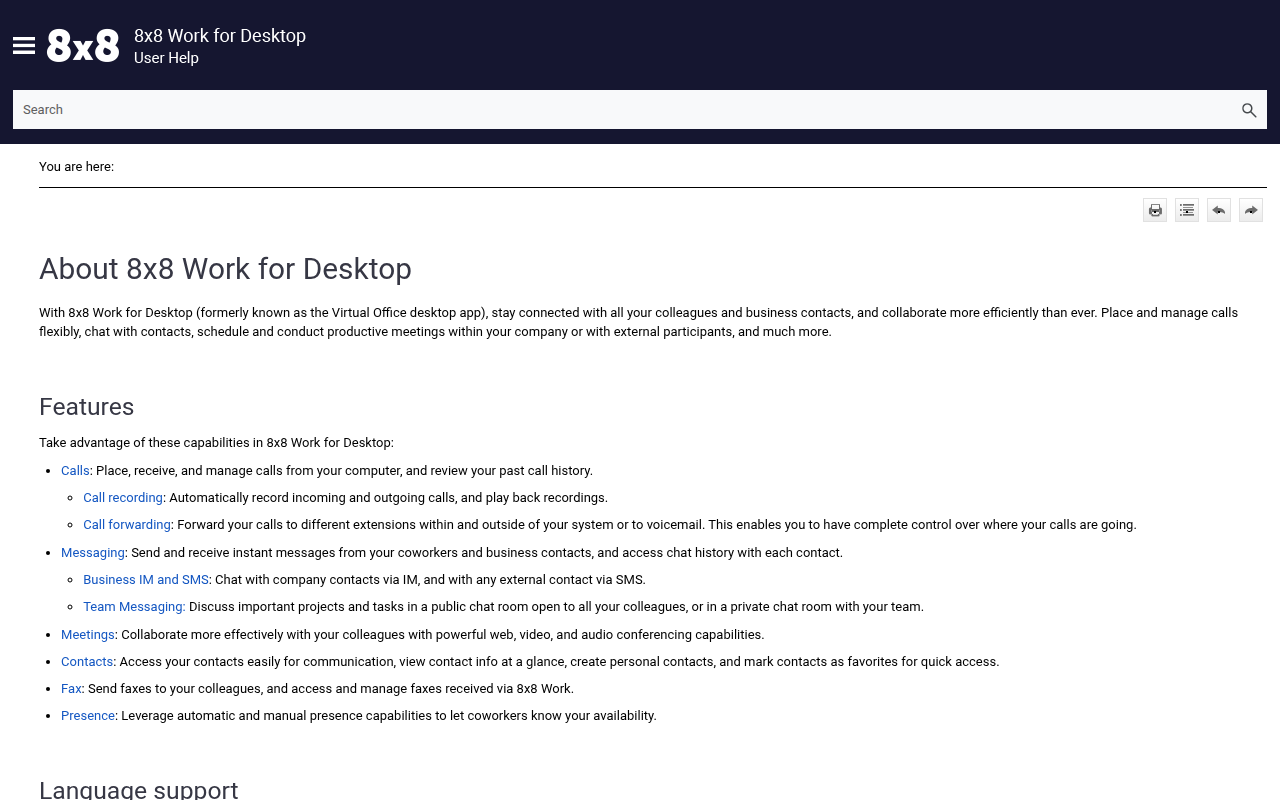Open the Call forwarding link

pyautogui.click(x=127, y=525)
